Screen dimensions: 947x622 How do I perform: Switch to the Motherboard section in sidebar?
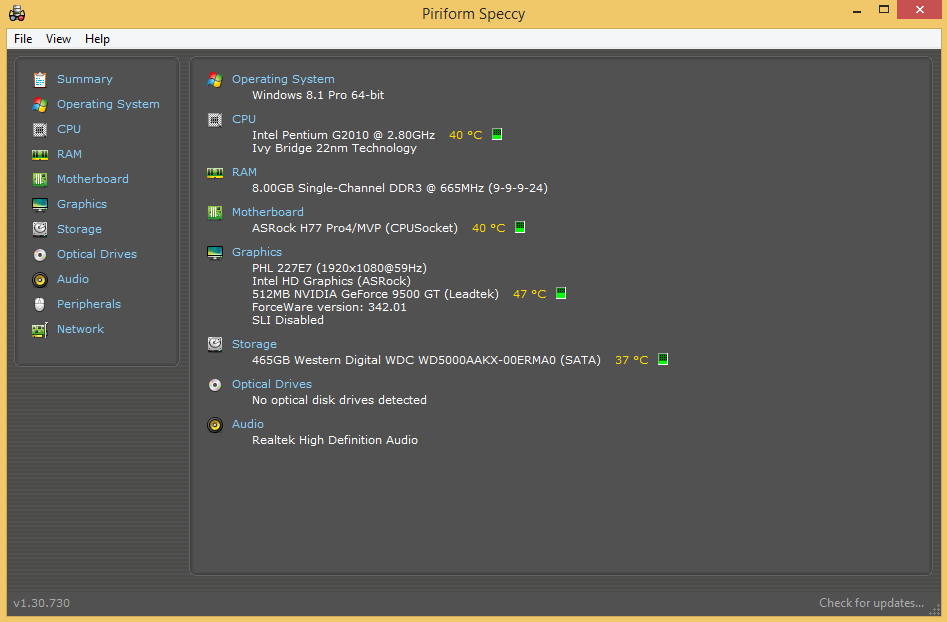92,179
